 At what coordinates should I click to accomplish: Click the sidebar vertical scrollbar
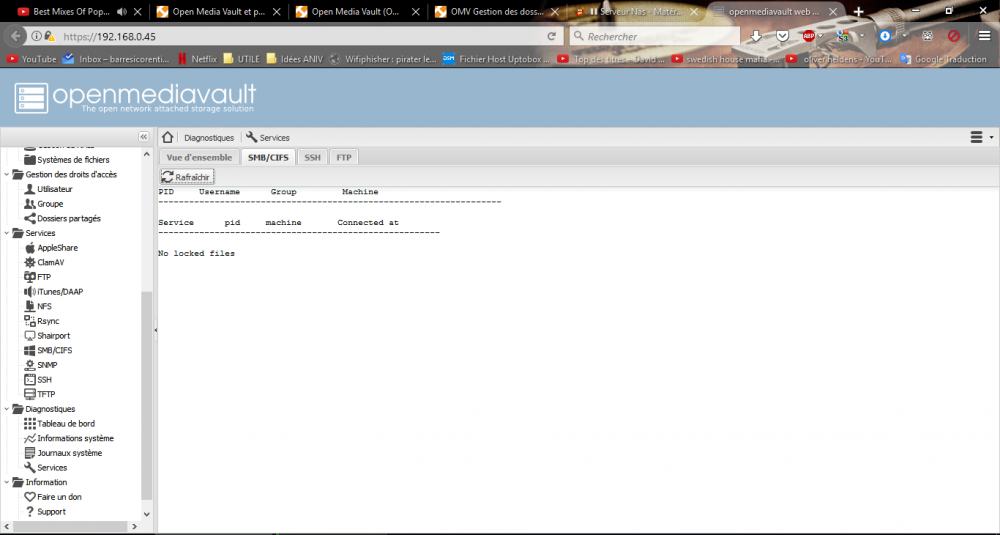147,395
